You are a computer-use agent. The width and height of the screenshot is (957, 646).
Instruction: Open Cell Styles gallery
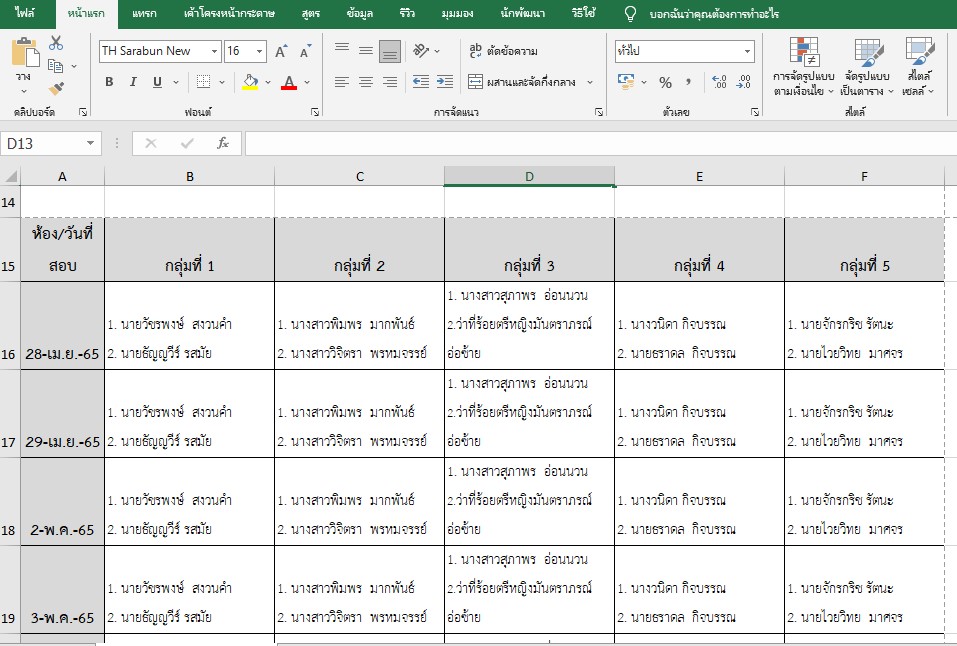919,66
